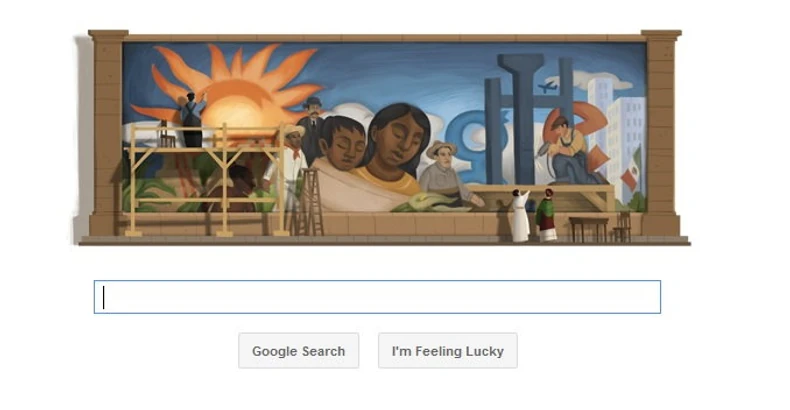Screen dimensions: 790x410
Task: Click the I'm Feeling Lucky button
Action: point(448,351)
